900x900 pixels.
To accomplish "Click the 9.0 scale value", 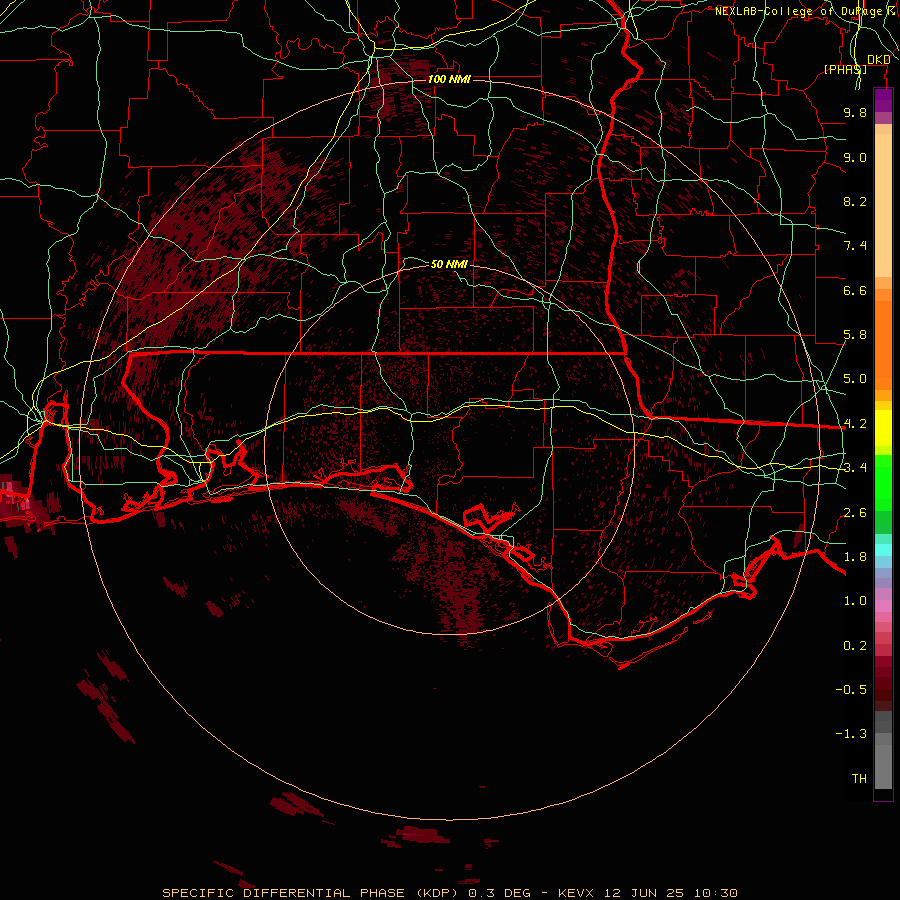I will tap(855, 157).
